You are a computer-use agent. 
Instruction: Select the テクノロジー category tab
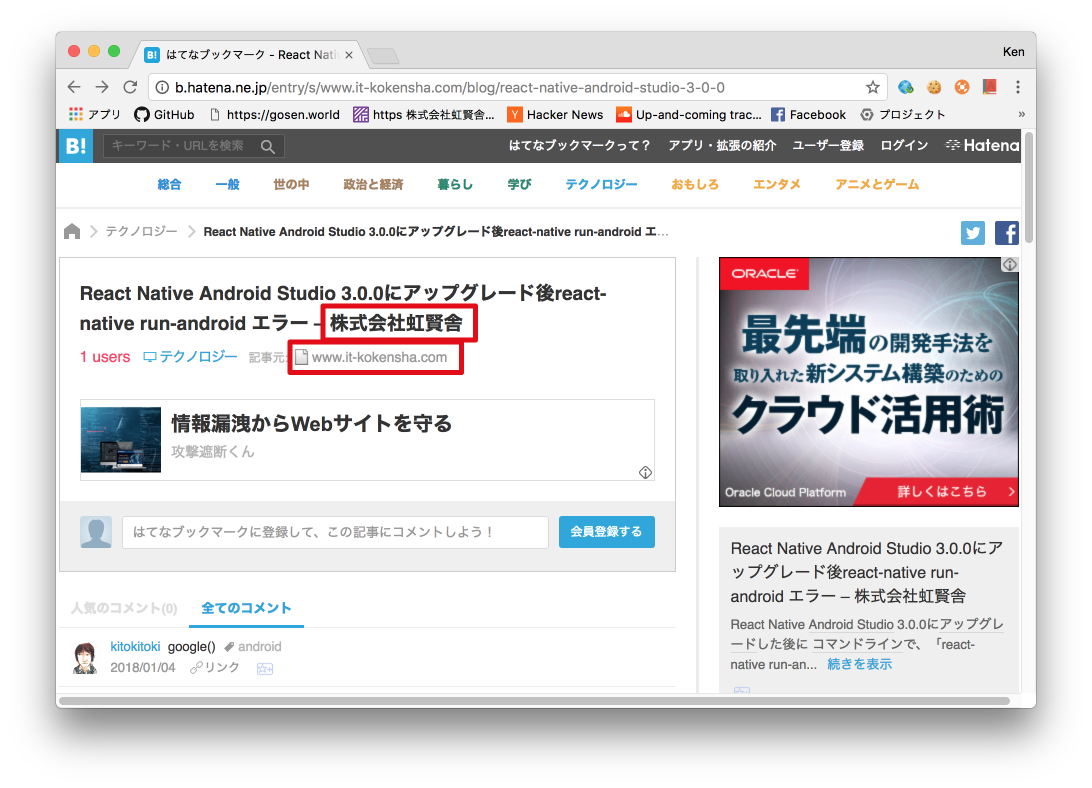(601, 184)
